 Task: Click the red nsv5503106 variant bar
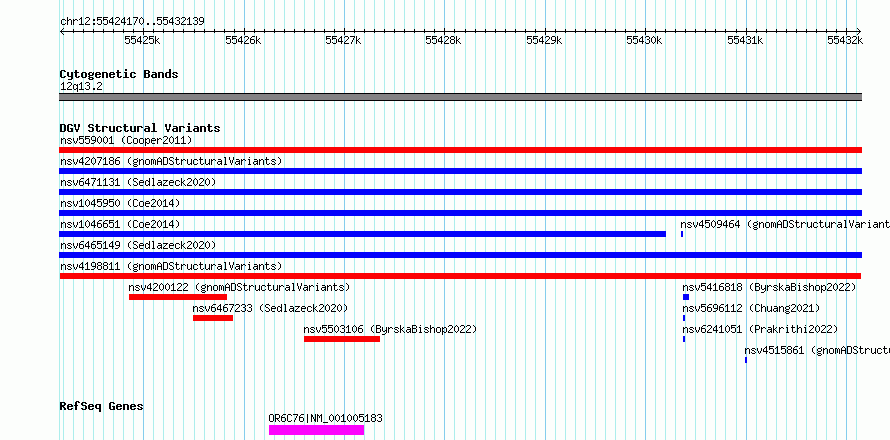click(342, 339)
